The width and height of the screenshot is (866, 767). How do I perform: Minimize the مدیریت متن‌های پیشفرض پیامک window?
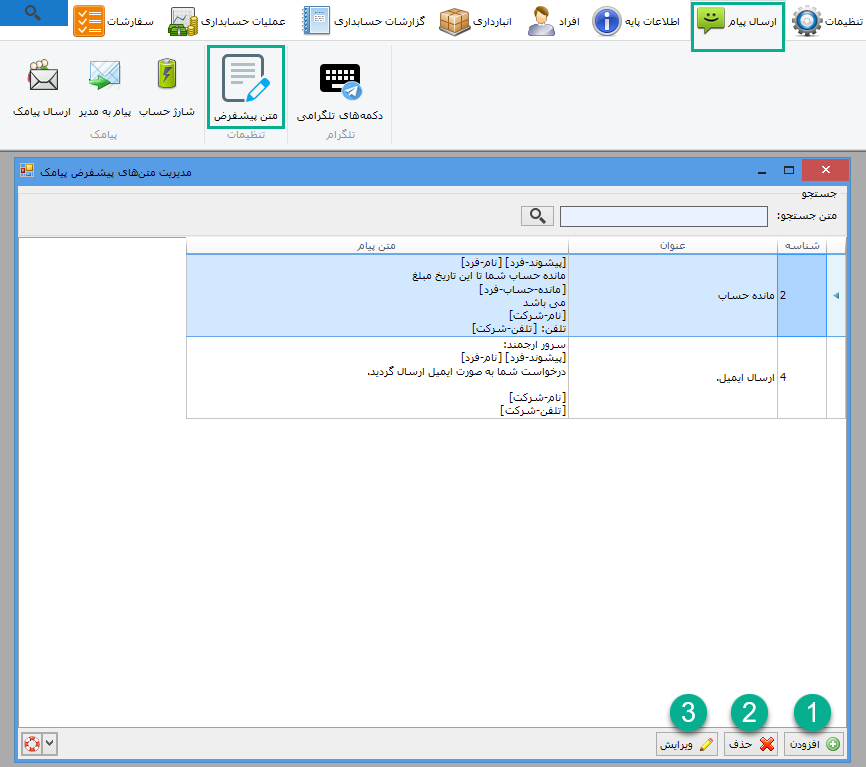[x=762, y=171]
